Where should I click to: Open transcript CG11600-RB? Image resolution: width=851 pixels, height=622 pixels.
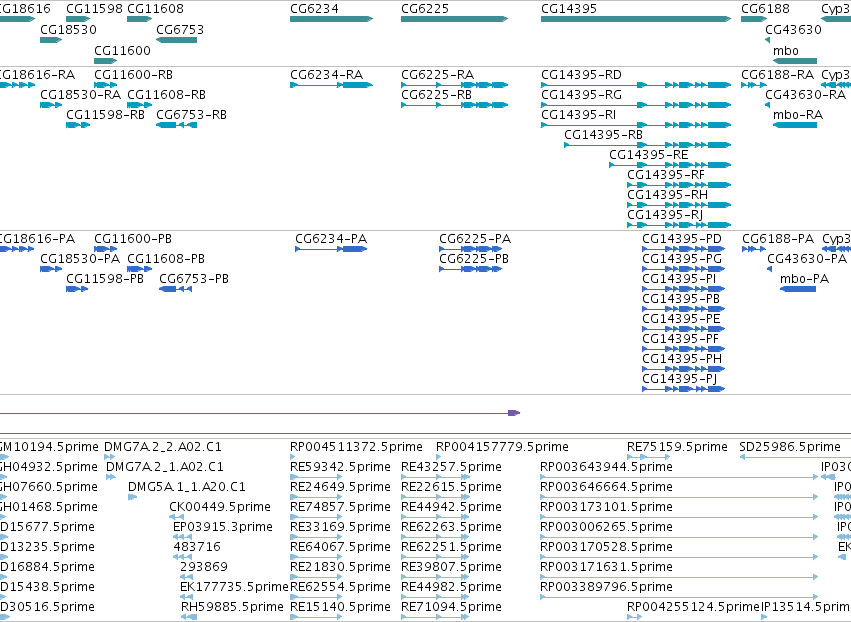(134, 74)
